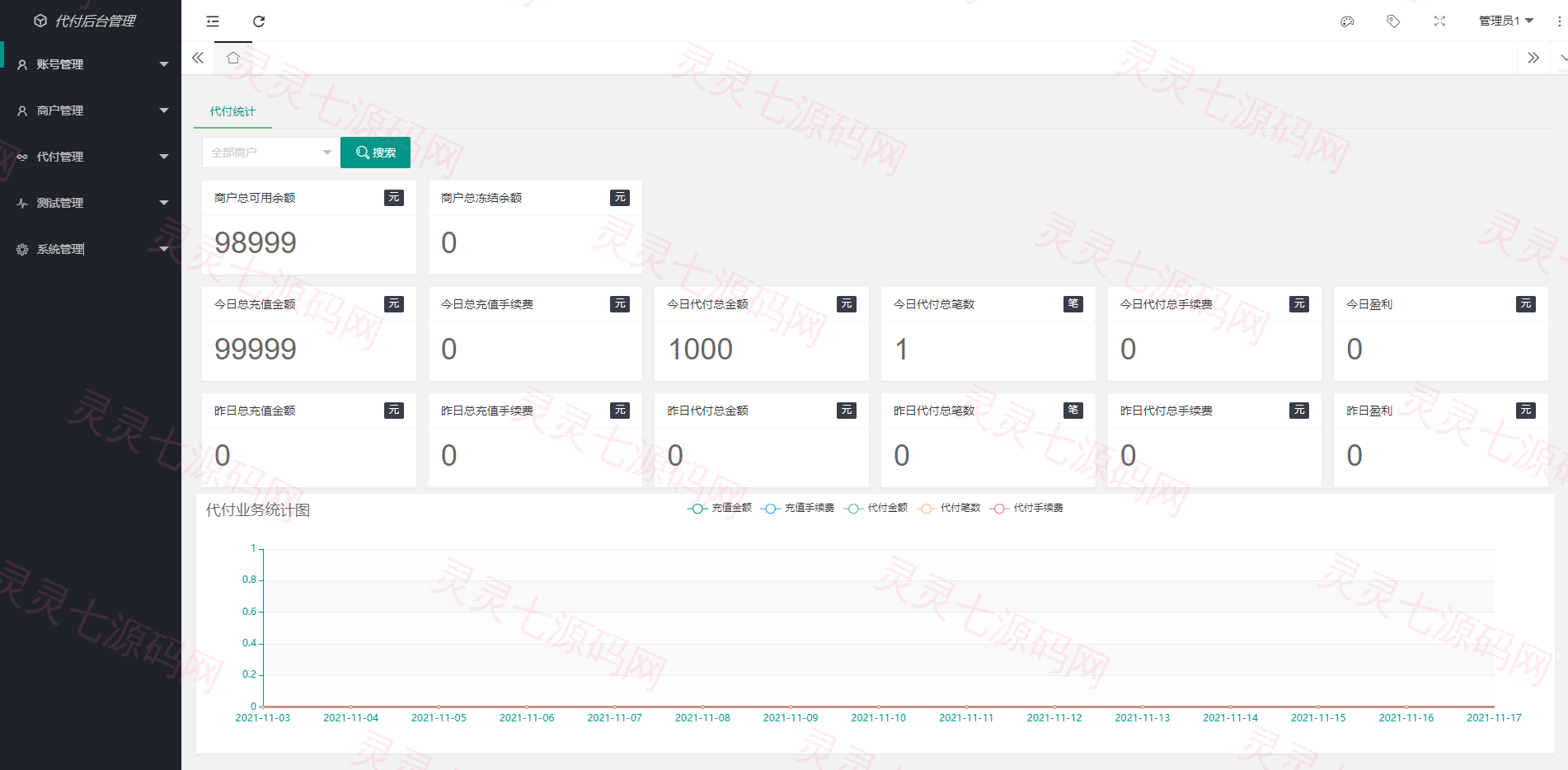Viewport: 1568px width, 770px height.
Task: Toggle 代付手续费 legend series
Action: (x=1026, y=508)
